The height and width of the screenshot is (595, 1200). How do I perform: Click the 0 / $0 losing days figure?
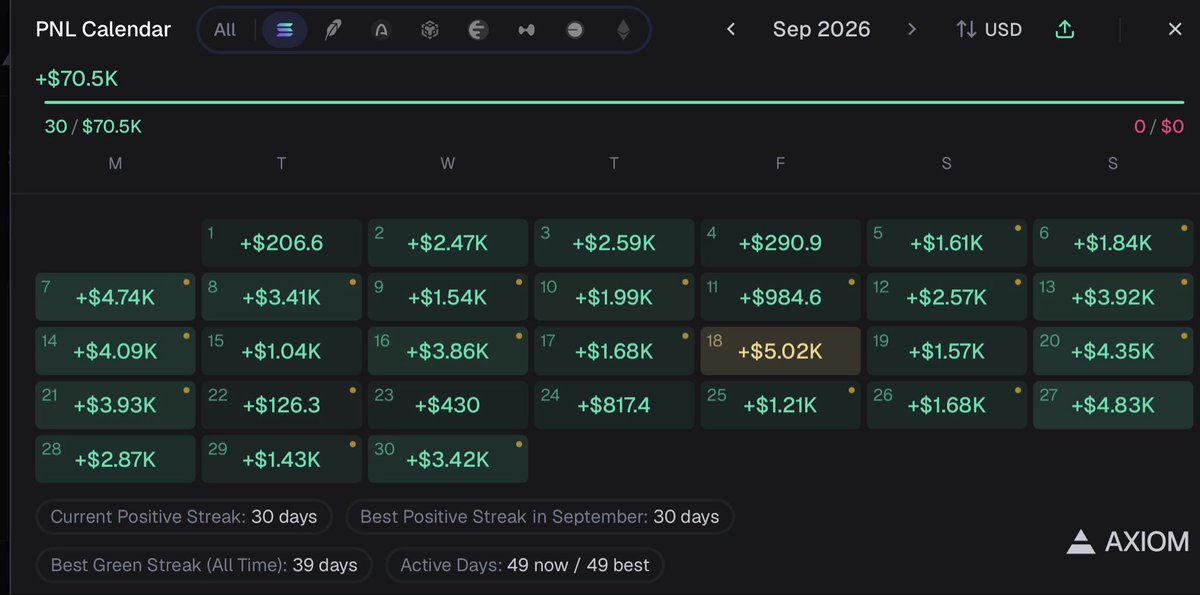1159,127
